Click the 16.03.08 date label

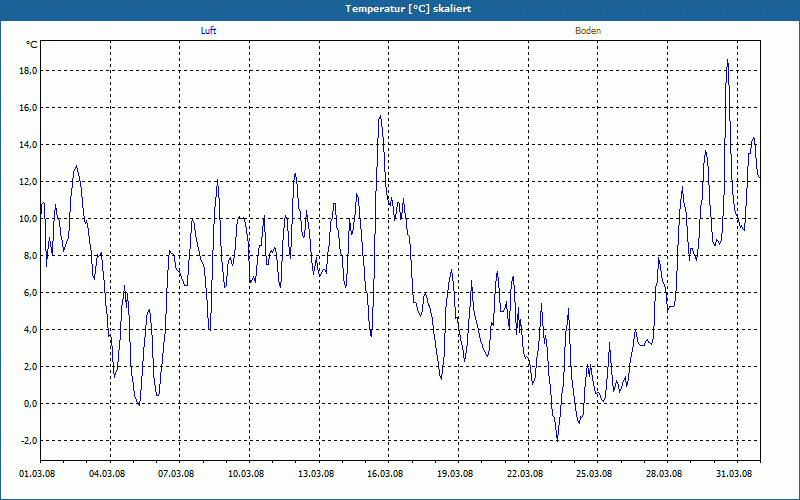click(x=385, y=474)
